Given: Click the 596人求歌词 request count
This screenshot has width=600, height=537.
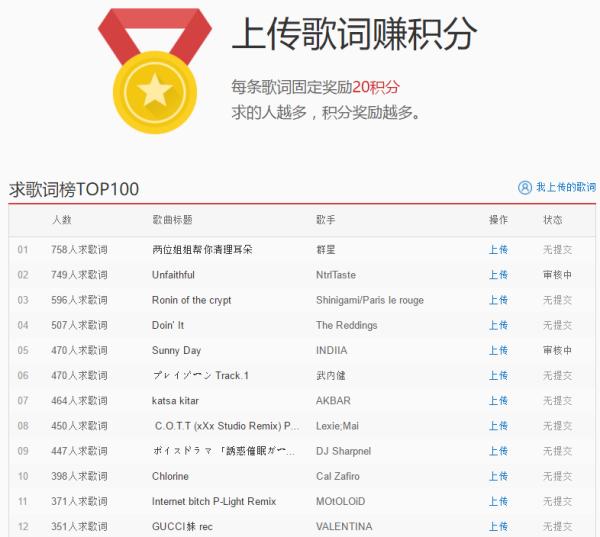Looking at the screenshot, I should tap(79, 300).
